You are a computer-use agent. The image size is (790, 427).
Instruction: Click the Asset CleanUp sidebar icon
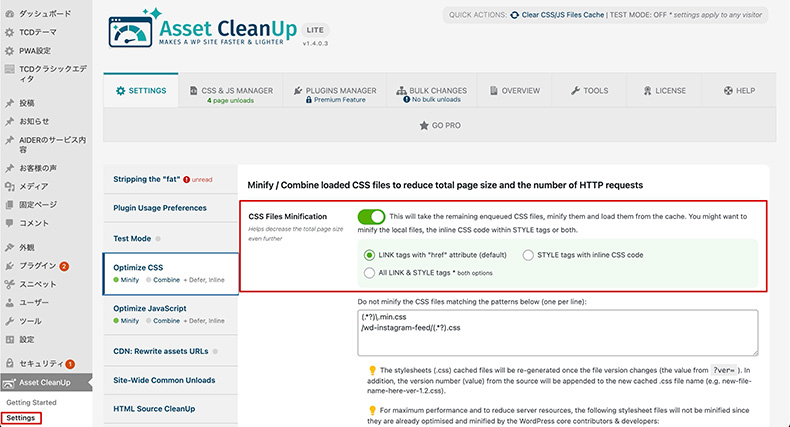tap(10, 383)
